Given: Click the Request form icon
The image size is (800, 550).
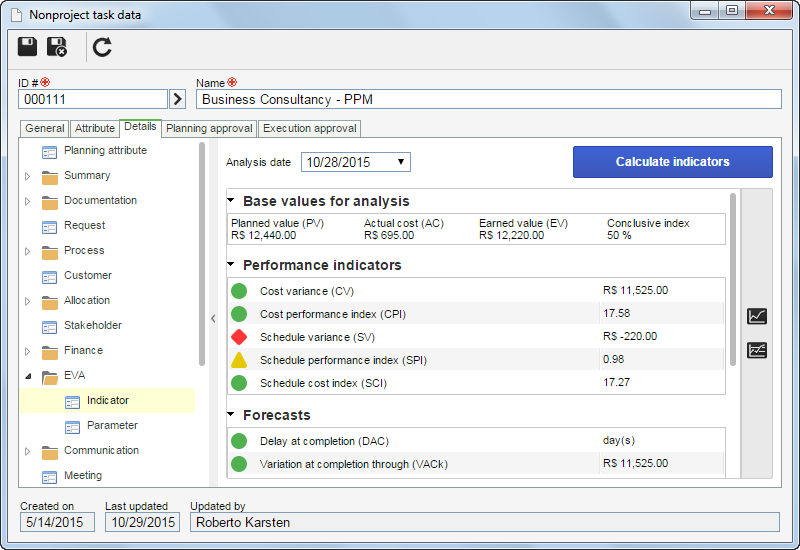Looking at the screenshot, I should click(49, 227).
